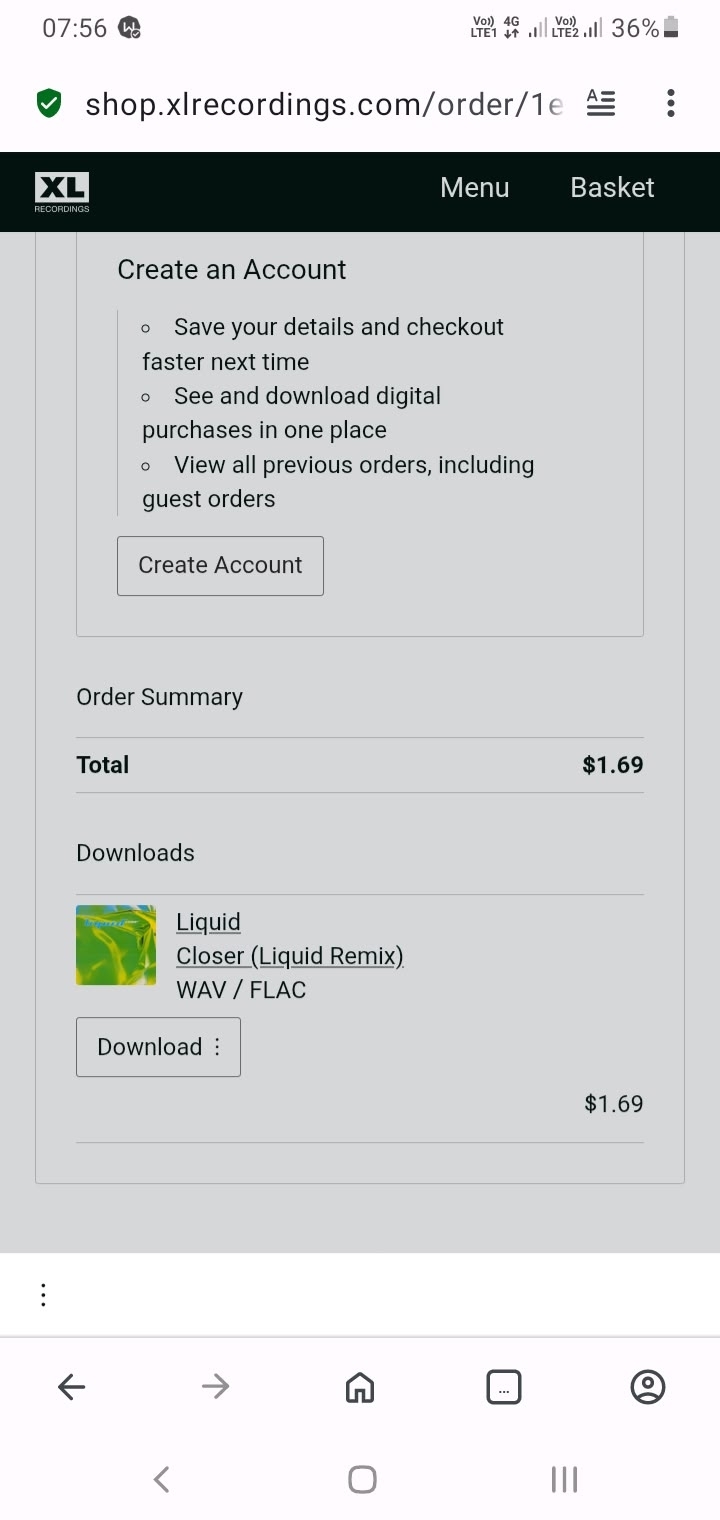The height and width of the screenshot is (1520, 720).
Task: Go back using browser back arrow
Action: [x=72, y=1386]
